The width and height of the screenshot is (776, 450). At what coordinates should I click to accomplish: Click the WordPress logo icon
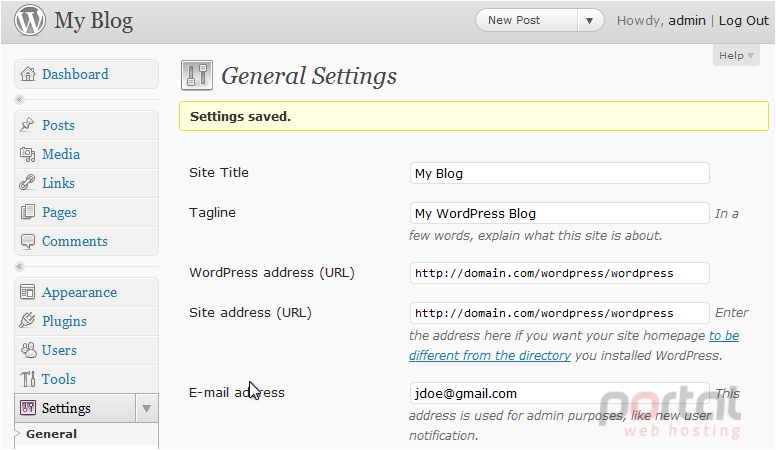(x=30, y=20)
